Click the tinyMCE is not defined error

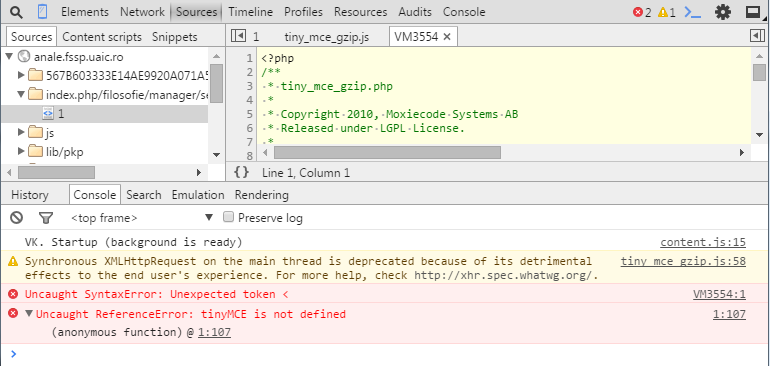point(191,314)
